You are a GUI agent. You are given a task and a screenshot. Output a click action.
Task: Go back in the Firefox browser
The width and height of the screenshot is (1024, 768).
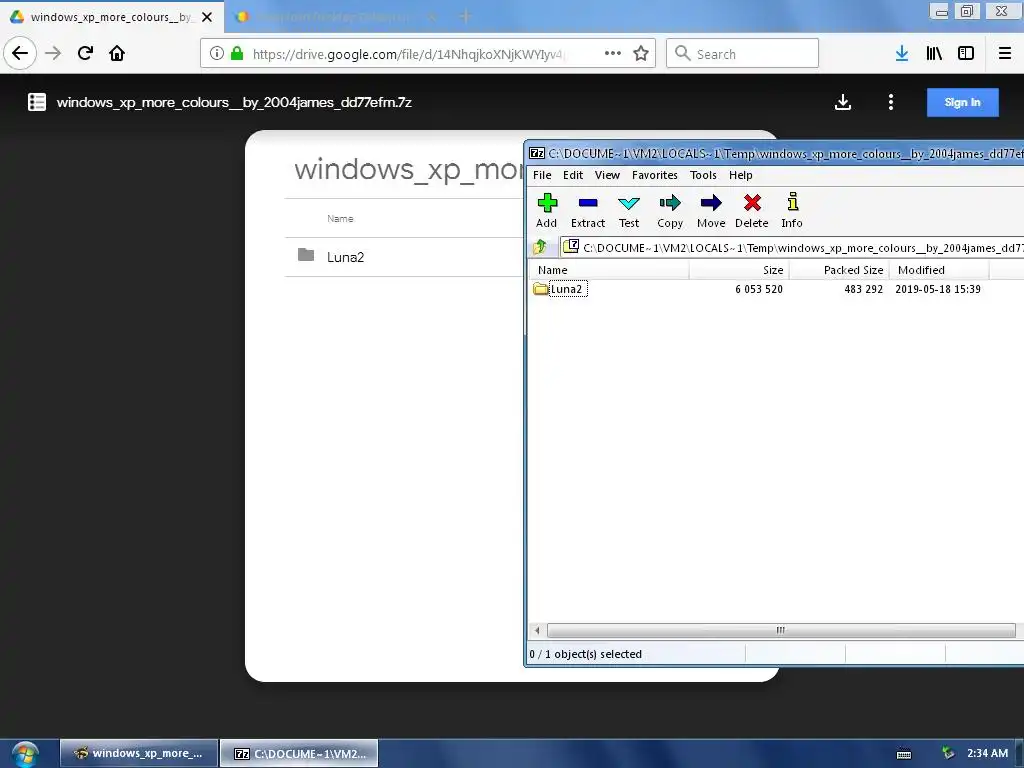point(20,53)
